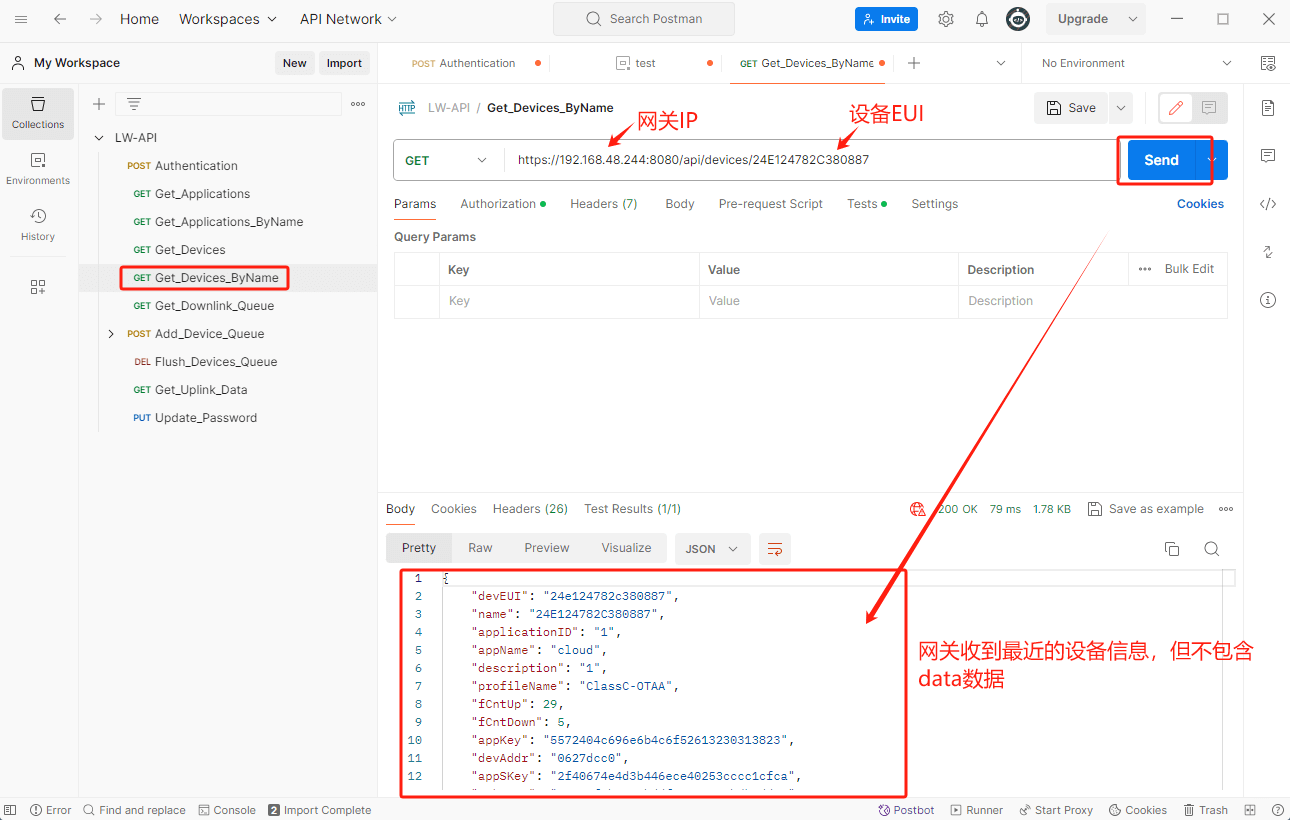The height and width of the screenshot is (820, 1290).
Task: Open Collections in the sidebar
Action: (x=38, y=113)
